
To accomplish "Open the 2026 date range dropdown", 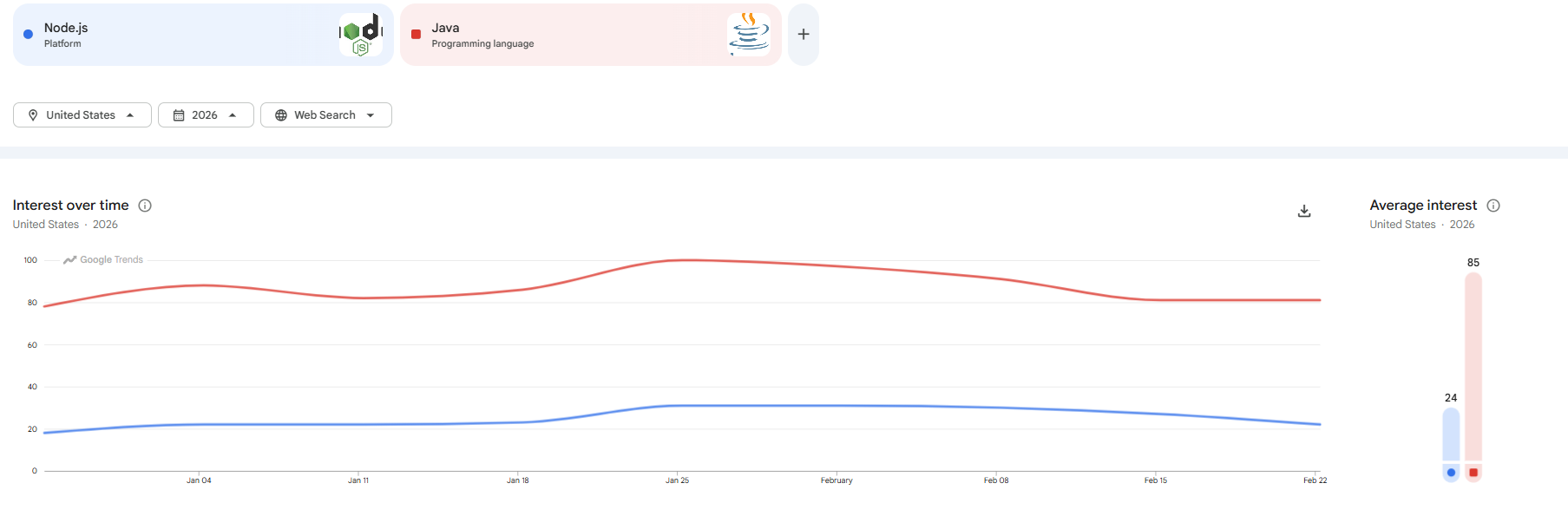I will (x=206, y=115).
